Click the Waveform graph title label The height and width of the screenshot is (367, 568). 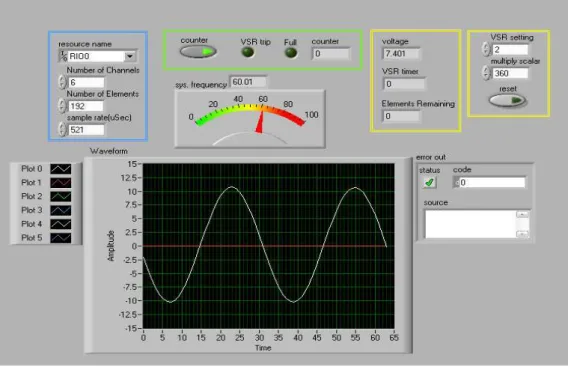point(109,151)
